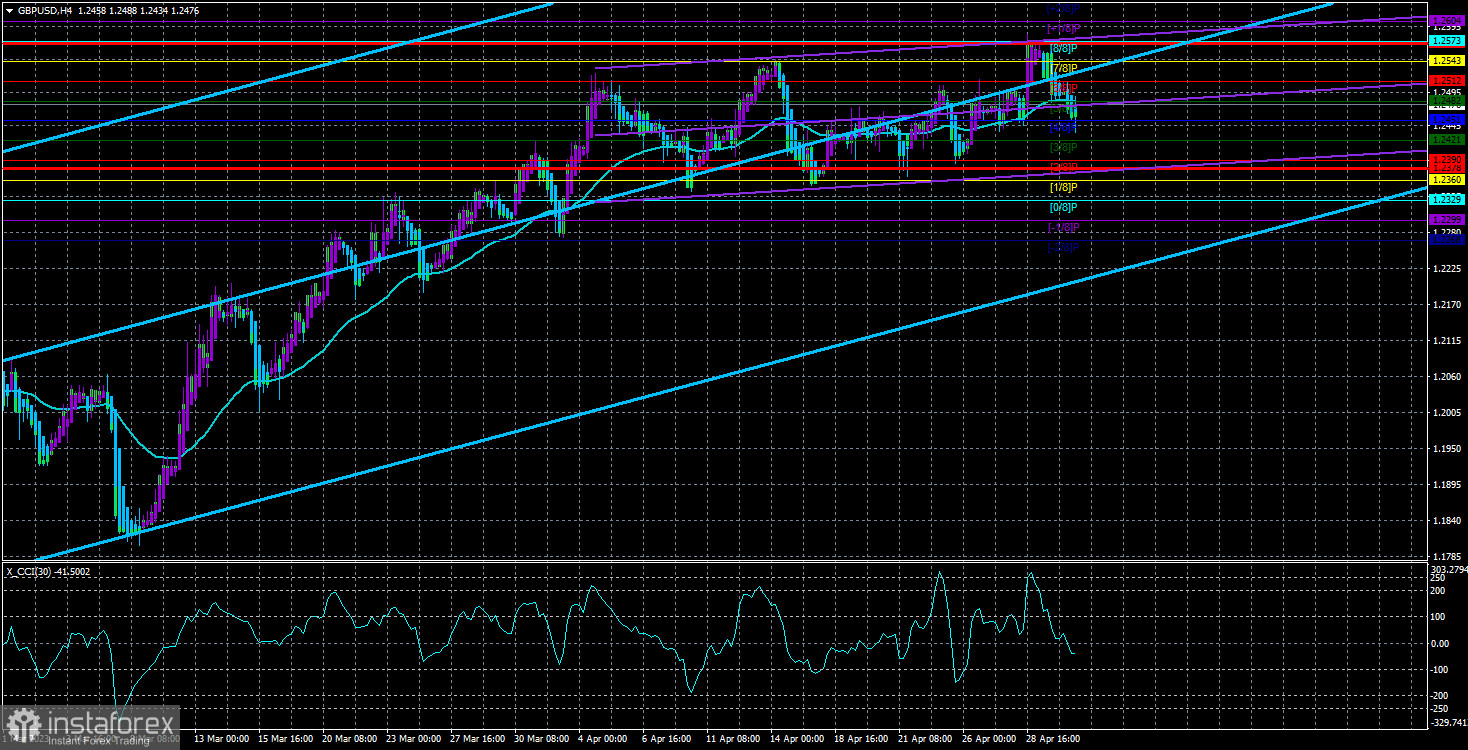This screenshot has height=750, width=1468.
Task: Select the [4/8]P Murray level label
Action: [1063, 128]
